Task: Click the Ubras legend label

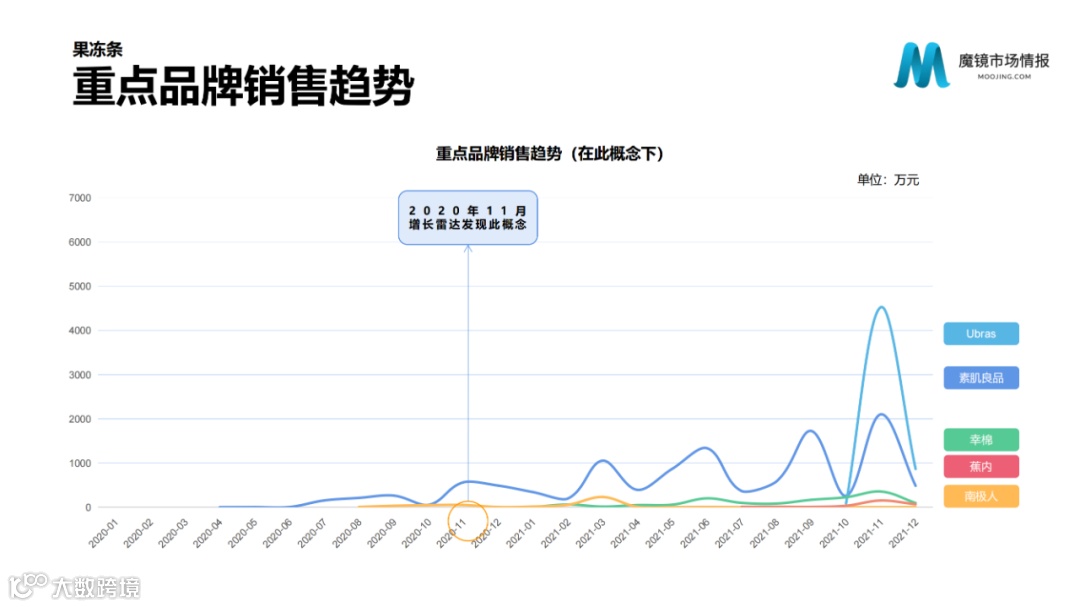Action: [x=981, y=333]
